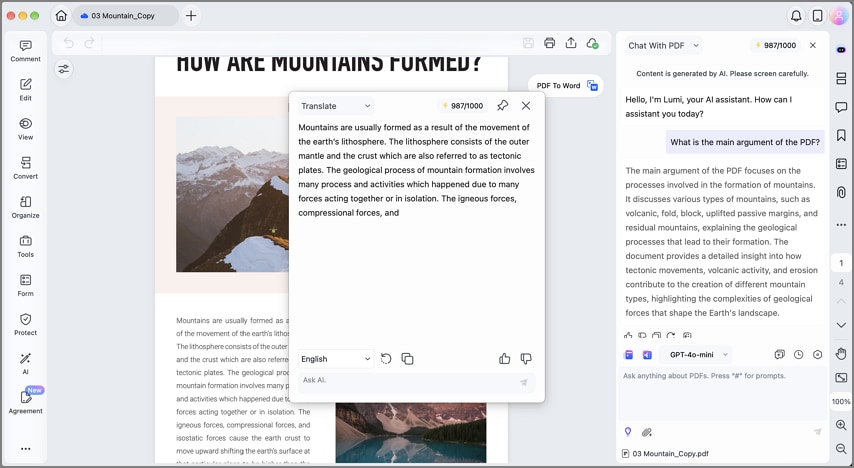The height and width of the screenshot is (468, 854).
Task: Toggle fit-to-width view icon
Action: (841, 378)
